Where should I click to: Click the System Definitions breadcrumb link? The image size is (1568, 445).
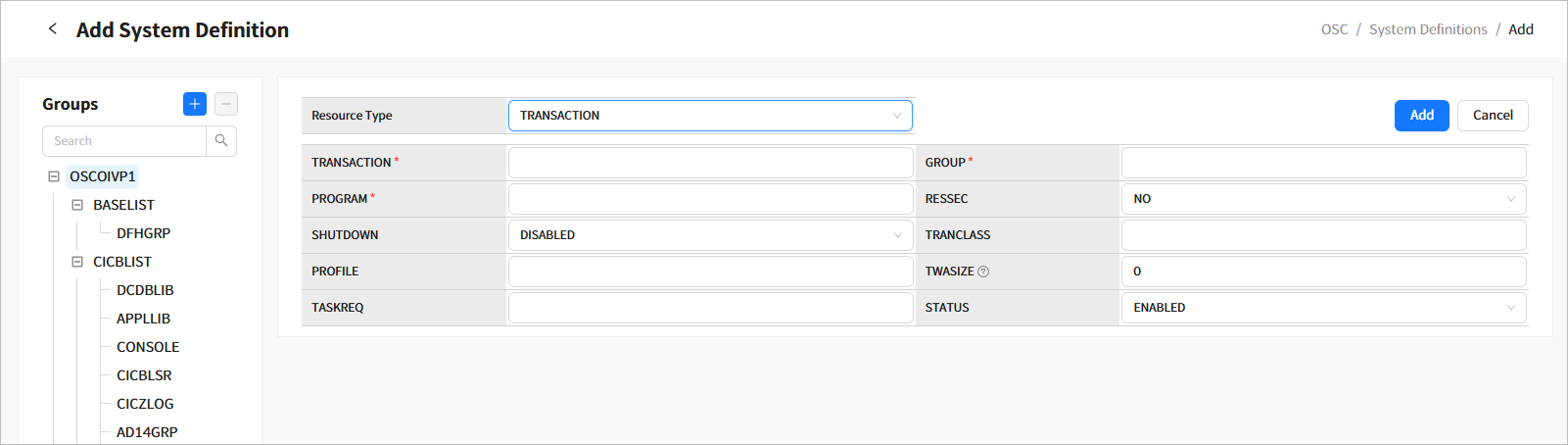coord(1427,29)
